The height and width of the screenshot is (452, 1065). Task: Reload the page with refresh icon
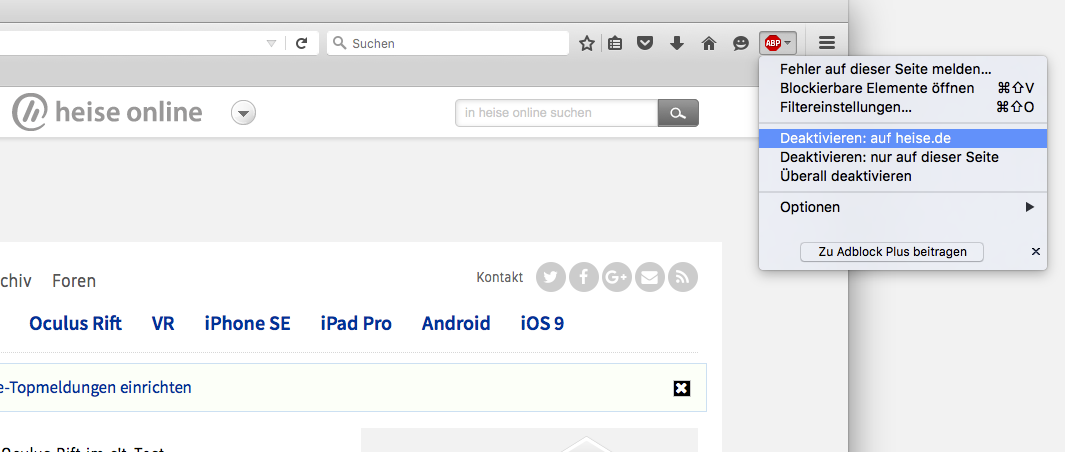tap(302, 44)
